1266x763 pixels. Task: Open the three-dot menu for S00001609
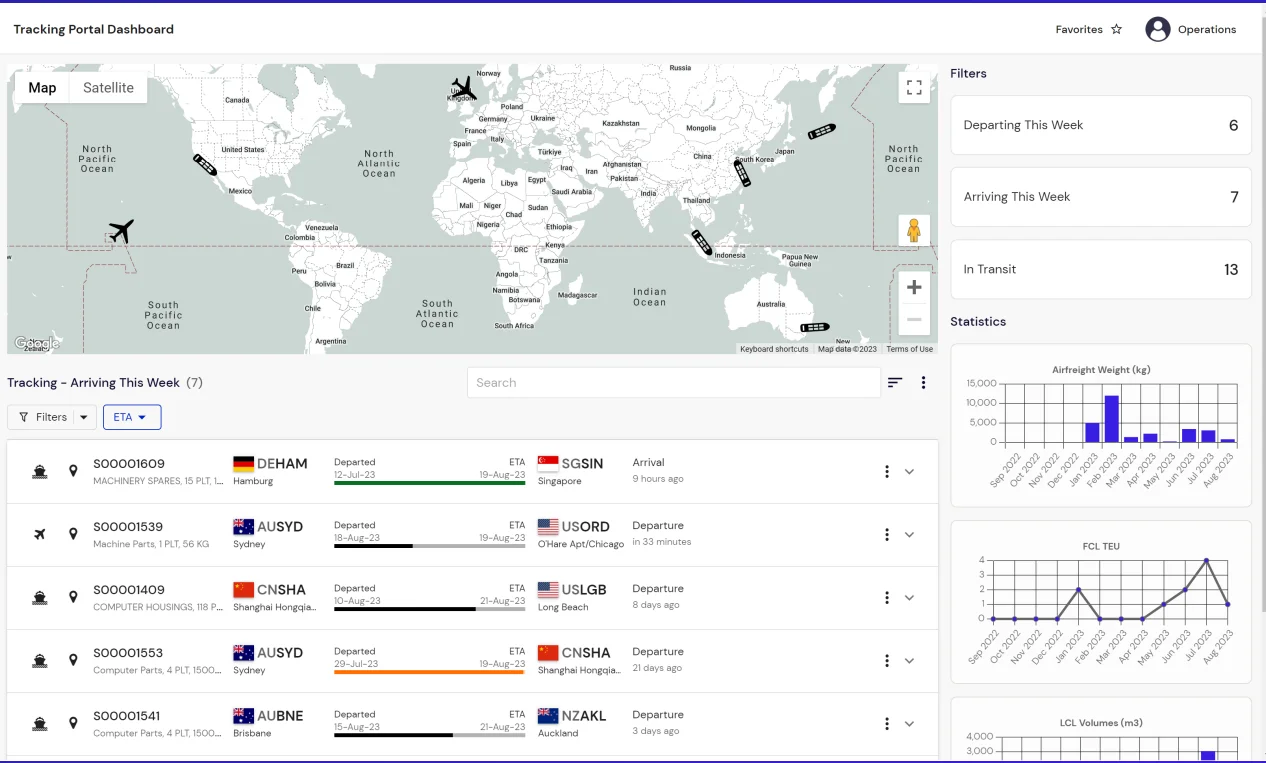point(887,472)
